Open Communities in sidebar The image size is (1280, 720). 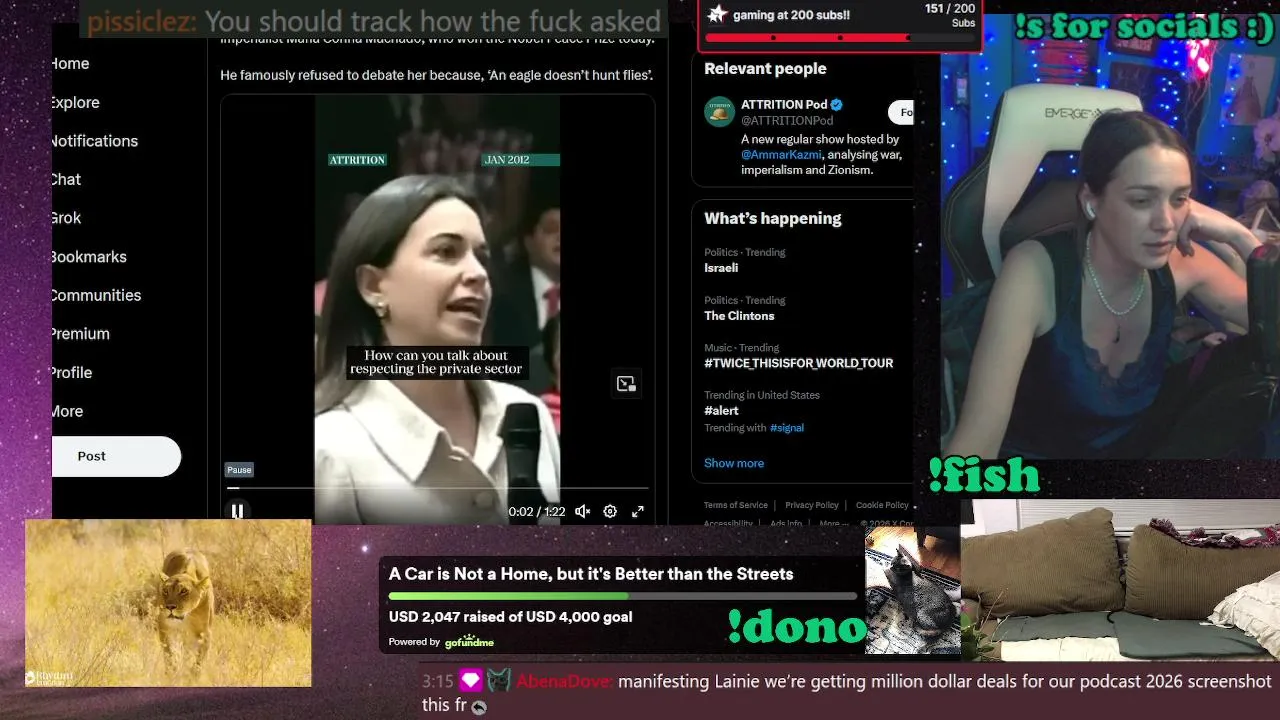[x=96, y=295]
